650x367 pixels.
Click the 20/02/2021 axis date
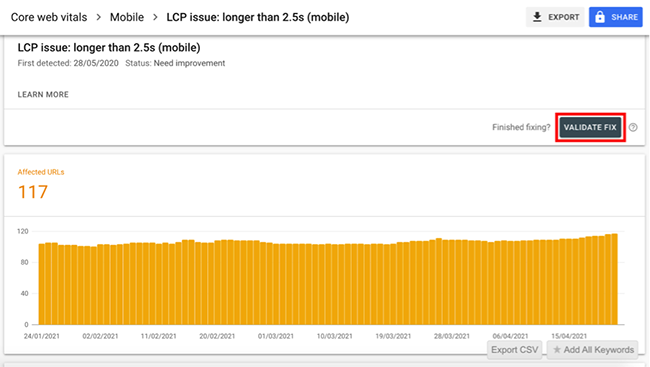[x=217, y=336]
